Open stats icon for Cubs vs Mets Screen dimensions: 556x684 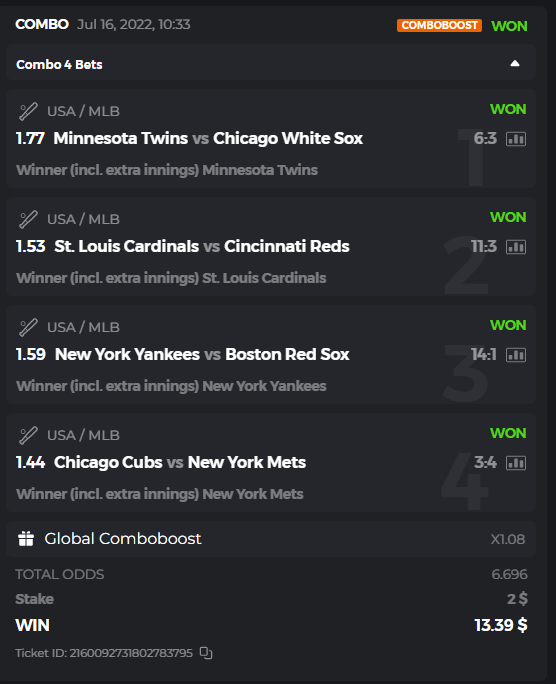click(x=516, y=463)
